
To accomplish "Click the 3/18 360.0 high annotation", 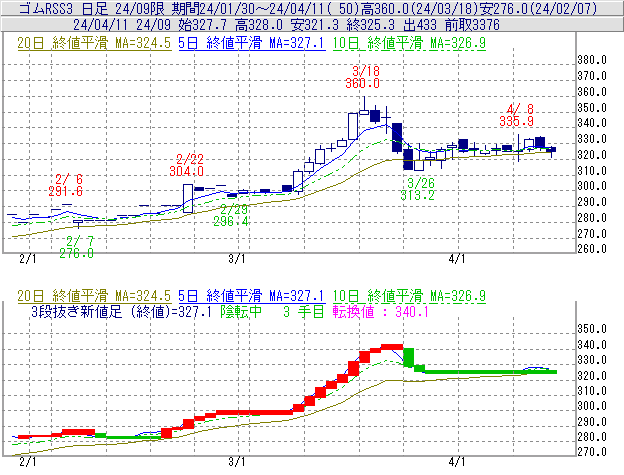I will coord(363,77).
